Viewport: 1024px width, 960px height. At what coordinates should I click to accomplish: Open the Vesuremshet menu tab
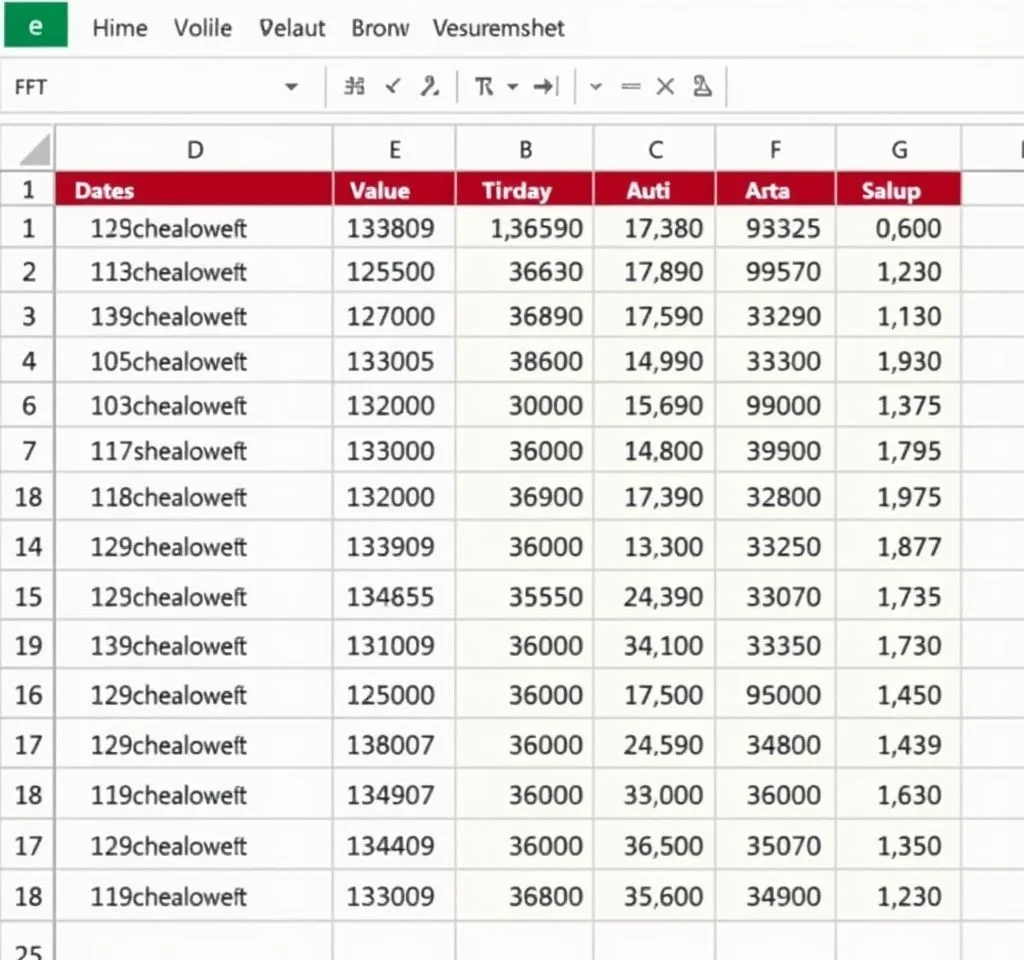(498, 28)
